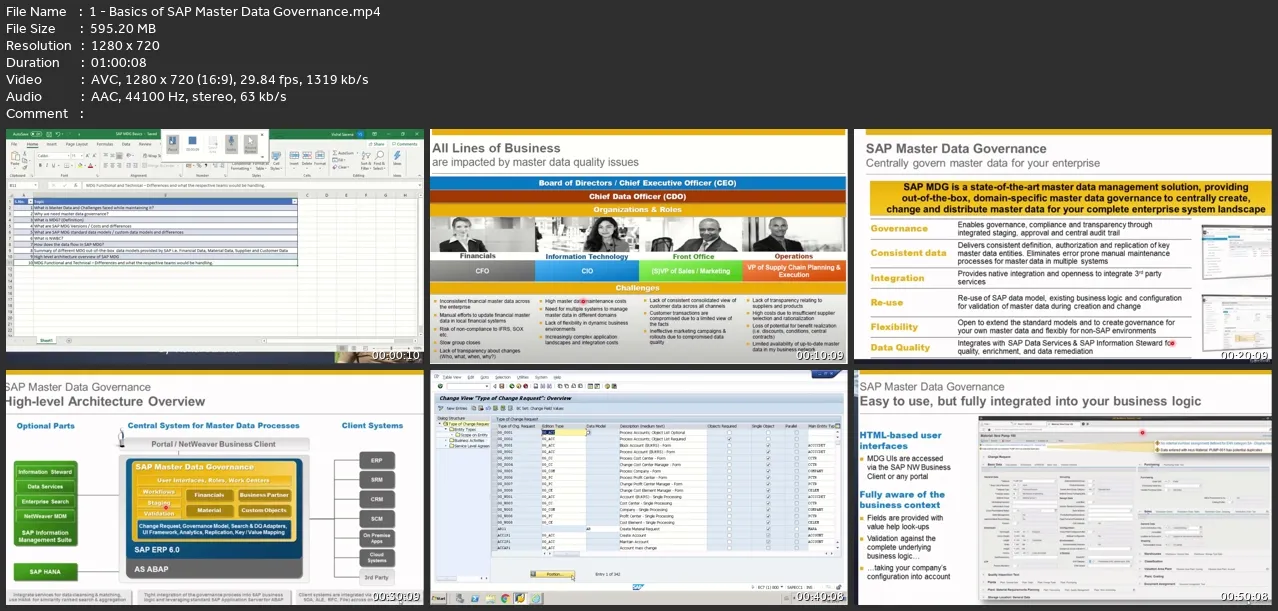The image size is (1278, 611).
Task: Click the Ideas lightning icon in Excel
Action: coord(397,156)
